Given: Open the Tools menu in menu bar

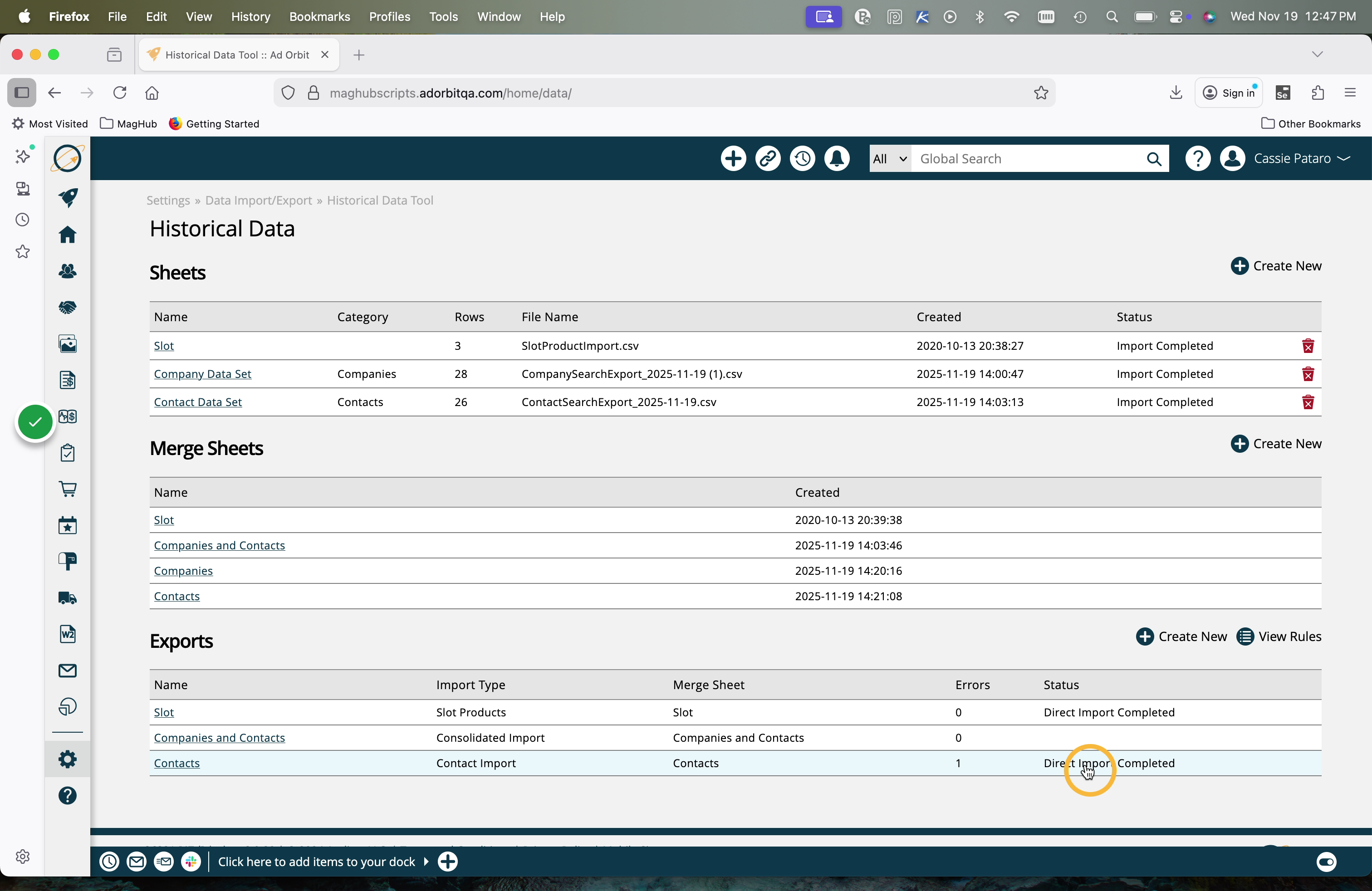Looking at the screenshot, I should click(x=443, y=17).
